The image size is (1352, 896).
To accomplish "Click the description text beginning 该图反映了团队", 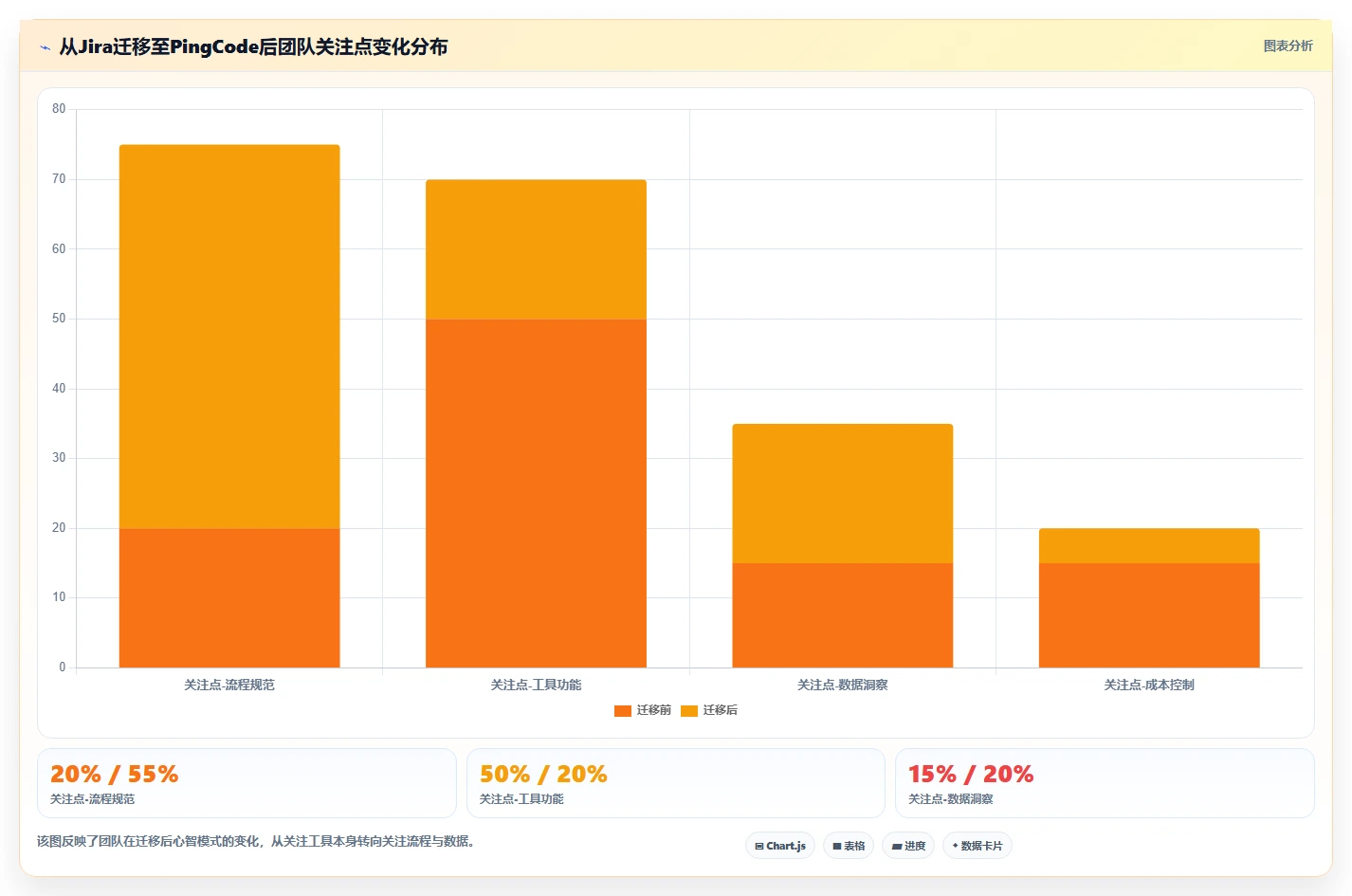I will [256, 841].
